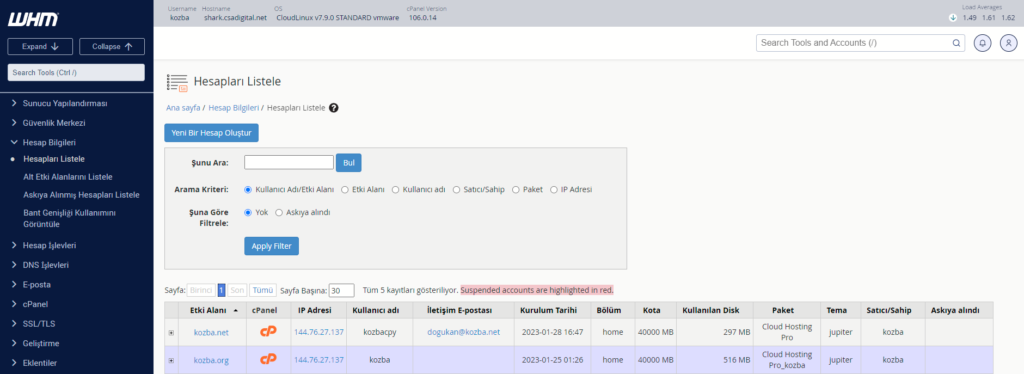Click the cPanel icon for kozba.org
This screenshot has width=1024, height=374.
tap(268, 360)
